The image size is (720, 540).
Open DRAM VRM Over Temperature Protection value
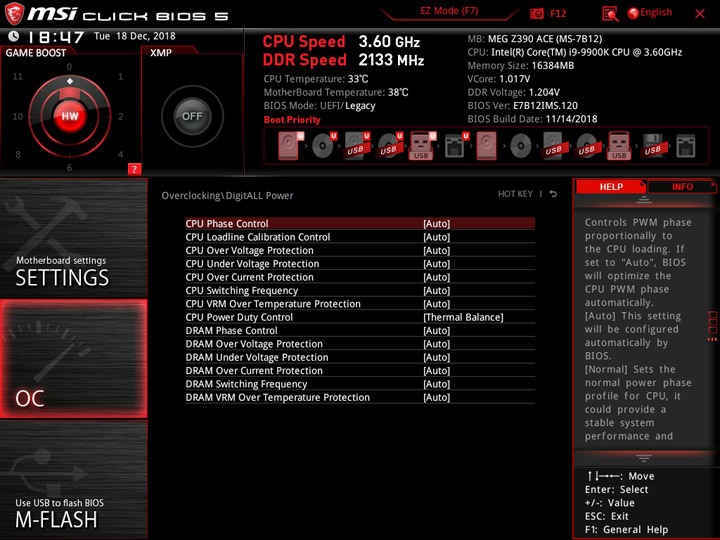pos(436,397)
